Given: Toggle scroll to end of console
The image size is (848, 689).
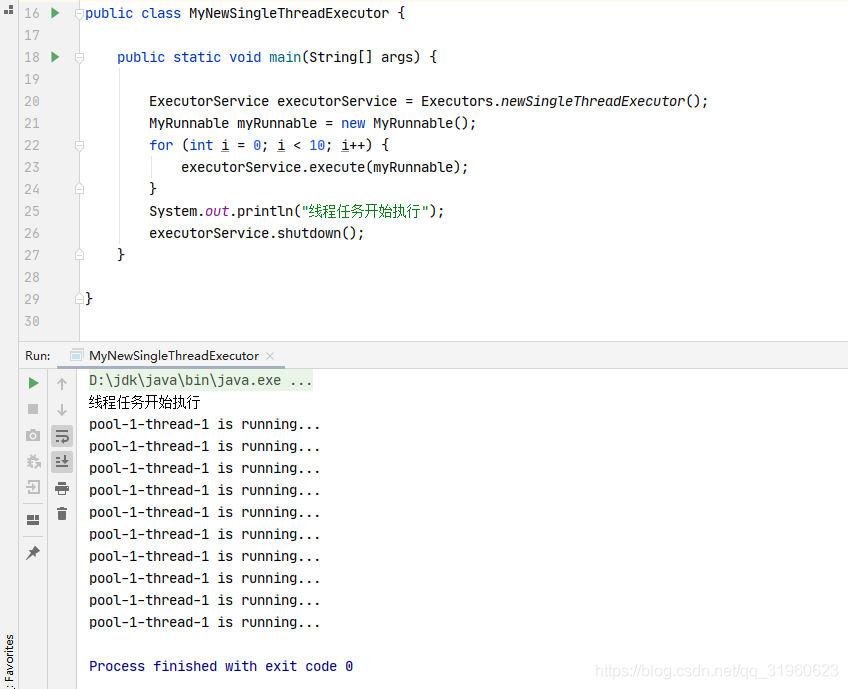Looking at the screenshot, I should coord(62,461).
